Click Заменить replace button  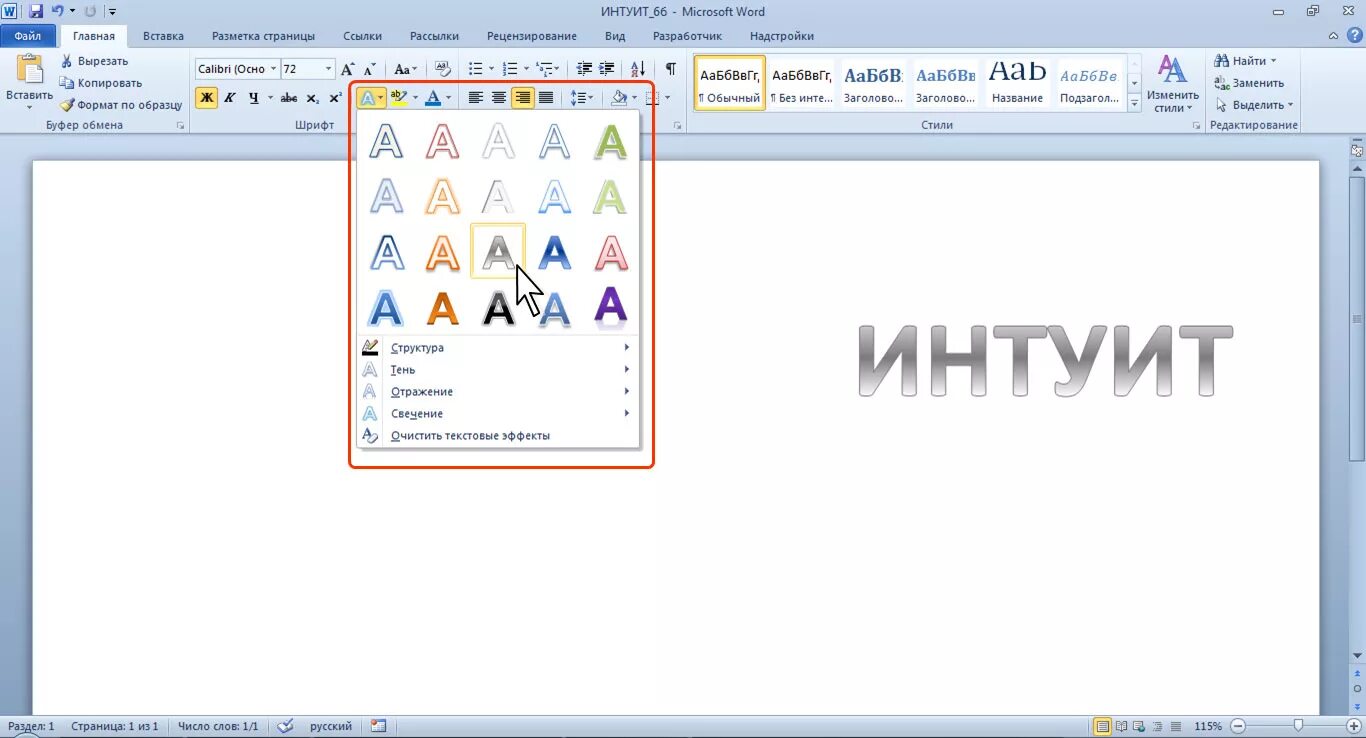[1250, 83]
